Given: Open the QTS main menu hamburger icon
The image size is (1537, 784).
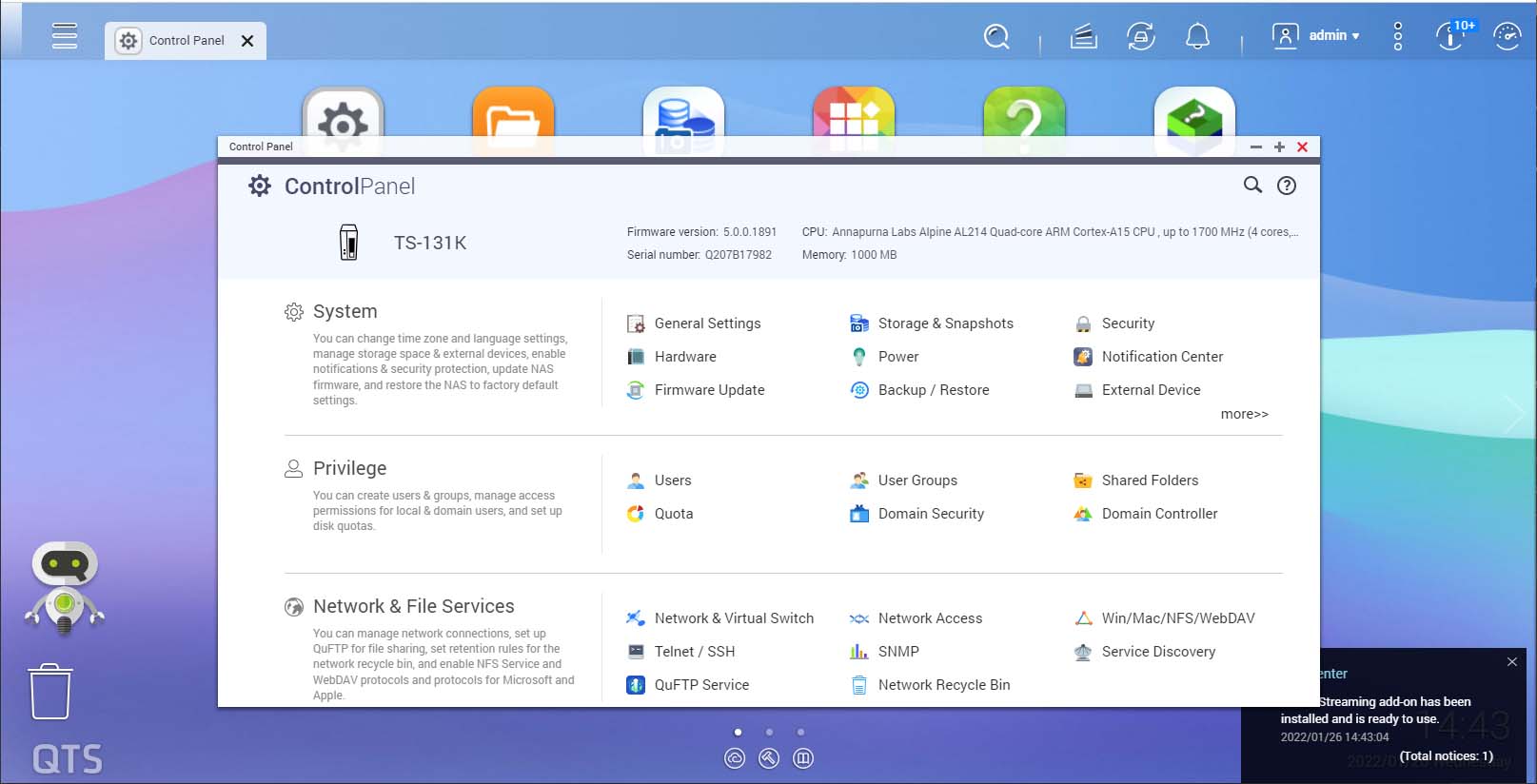Looking at the screenshot, I should (x=65, y=36).
